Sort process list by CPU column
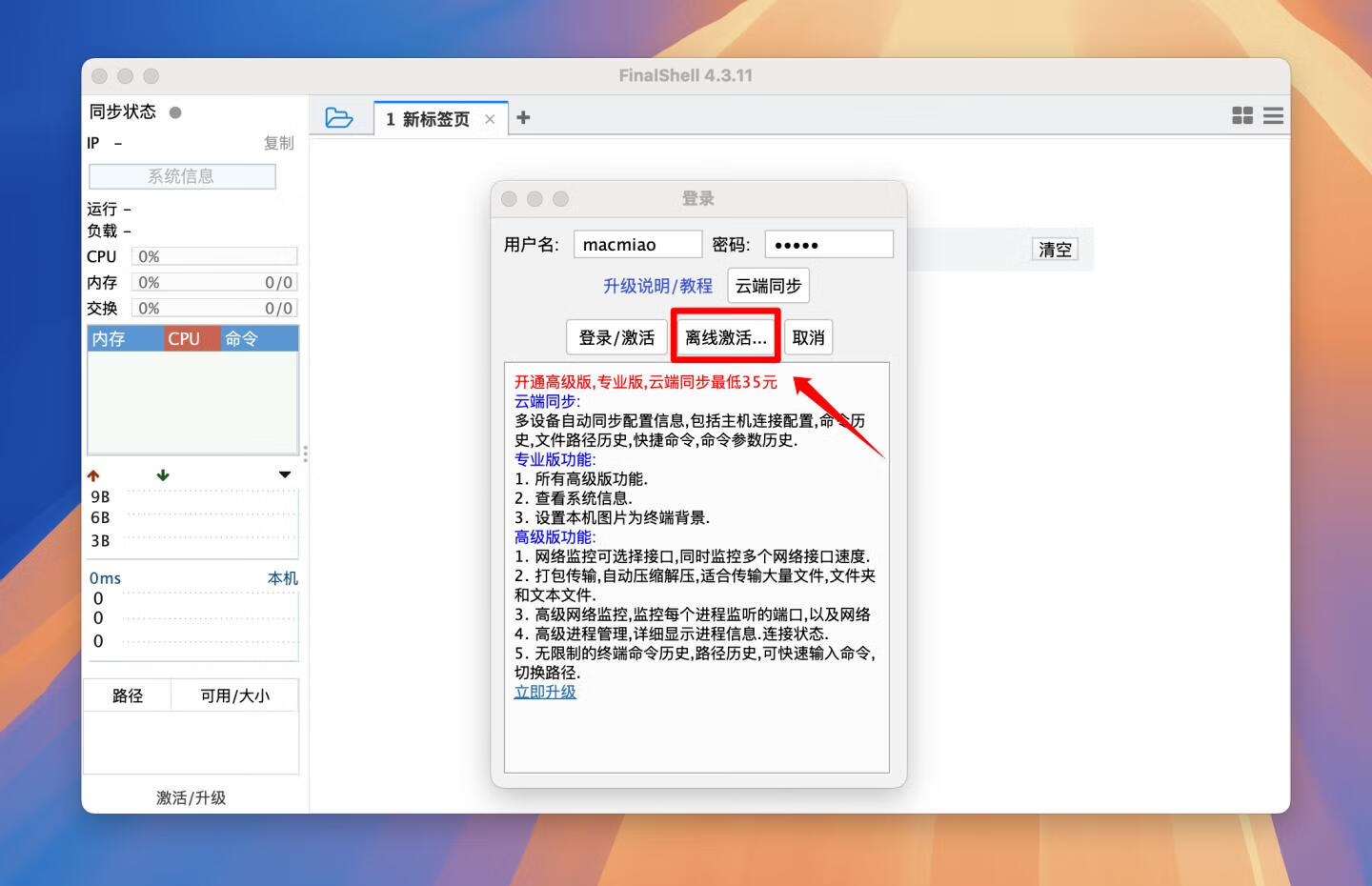Screen dimensions: 1372x886 (x=192, y=338)
